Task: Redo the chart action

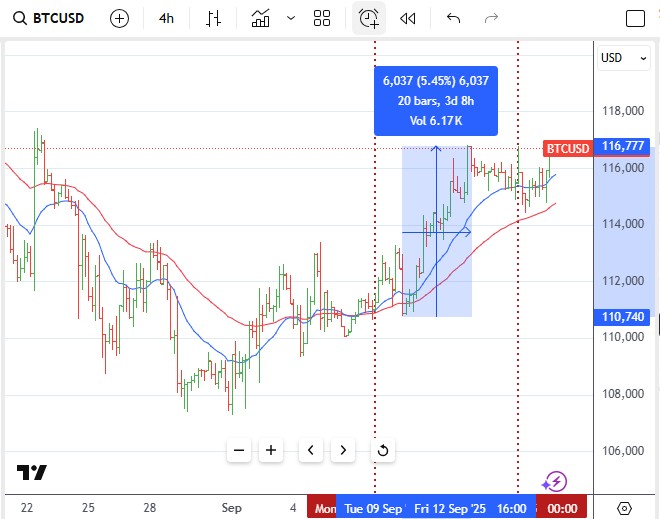Action: (491, 18)
